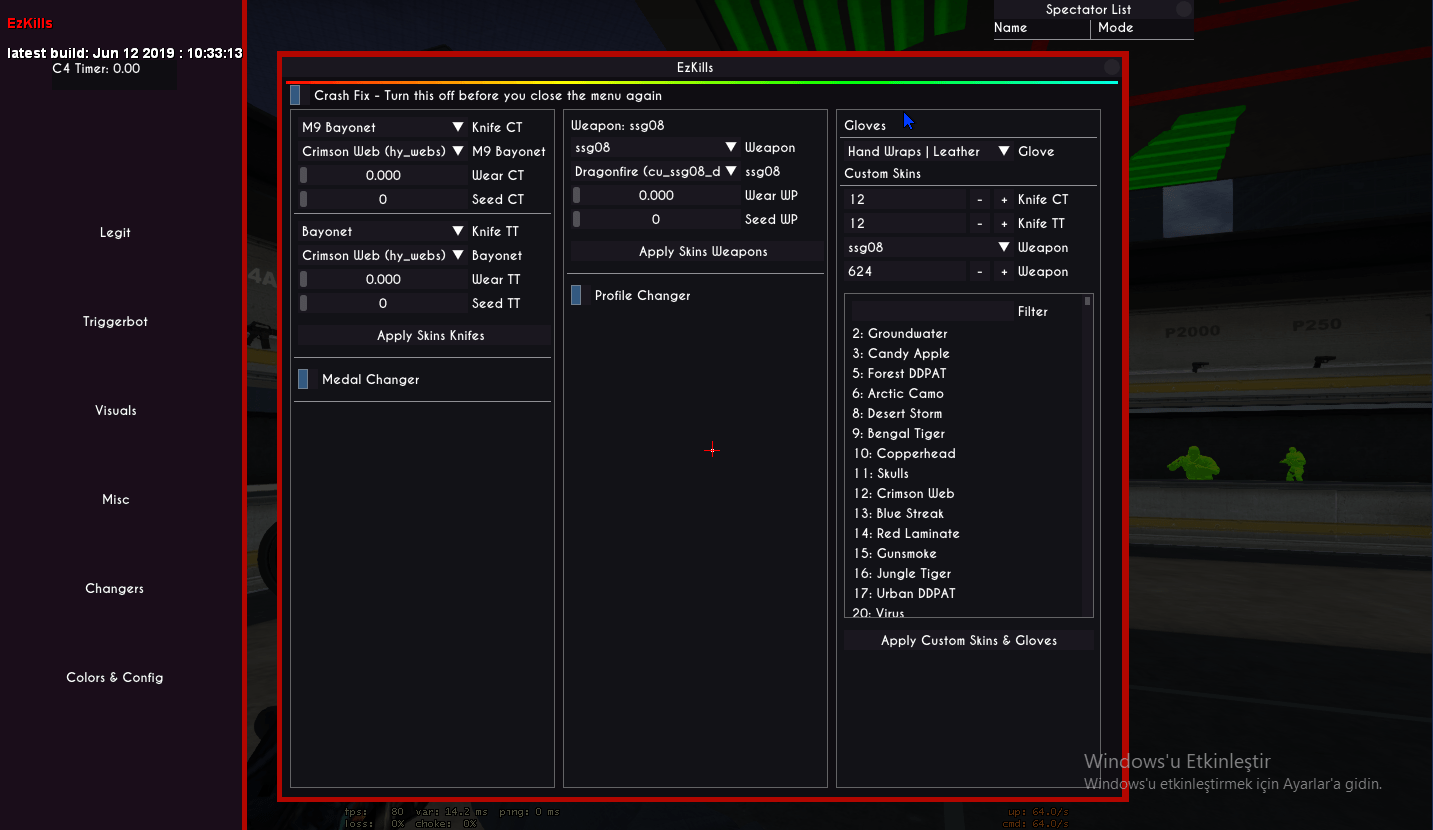This screenshot has height=830, width=1433.
Task: Select '5: Forest DDPAT' skin entry
Action: click(899, 373)
